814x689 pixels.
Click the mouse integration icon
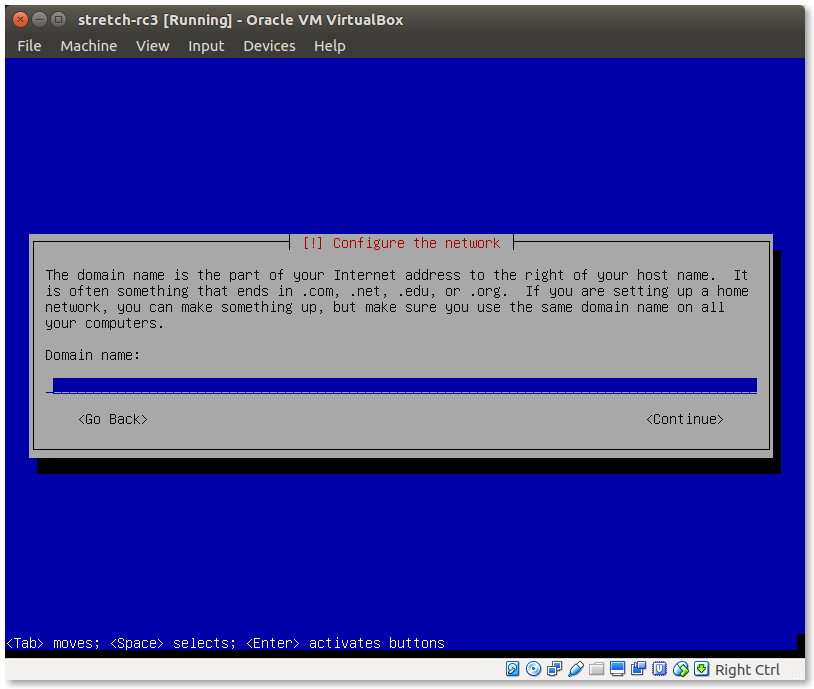[681, 669]
